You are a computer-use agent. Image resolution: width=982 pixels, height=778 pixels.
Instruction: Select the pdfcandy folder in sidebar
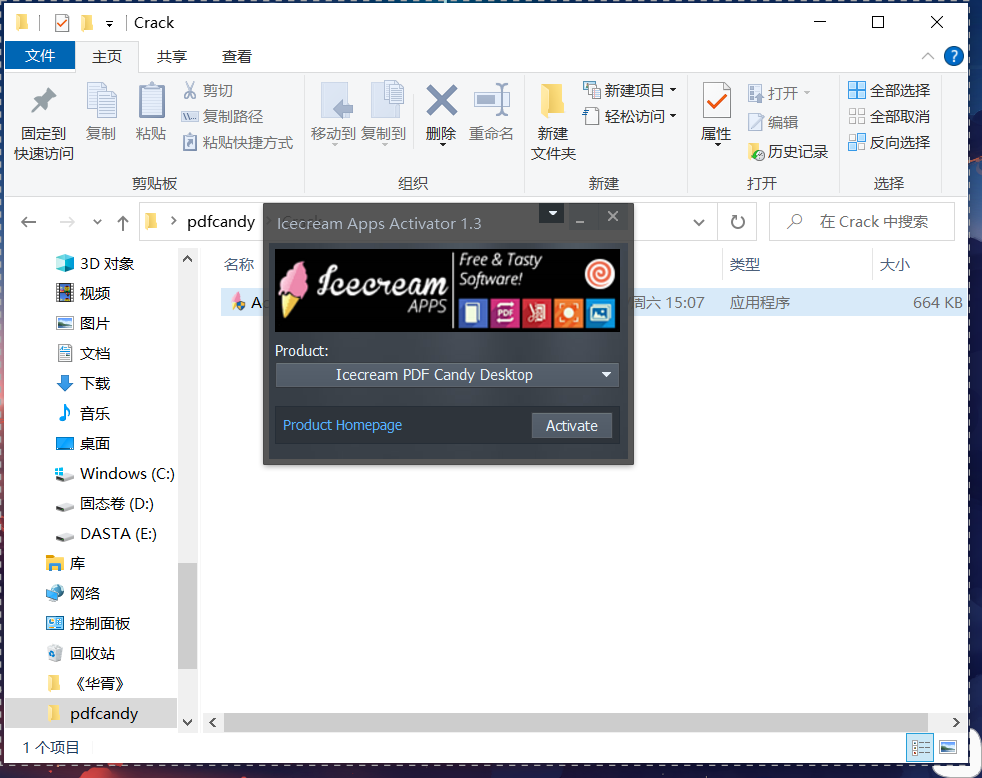91,713
